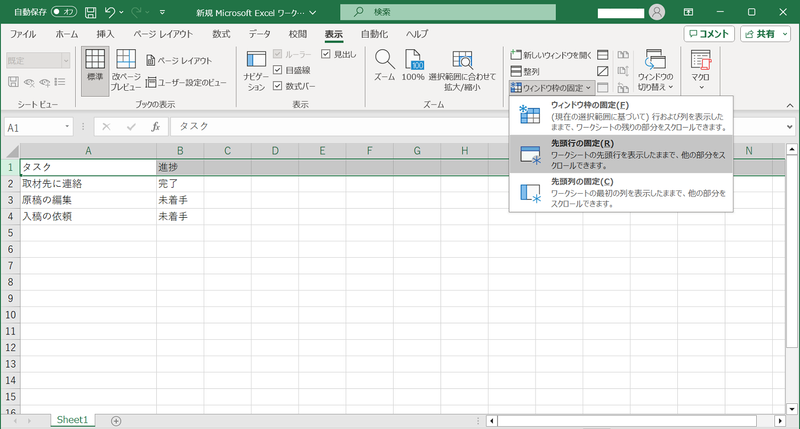Open the ホーム tab
The image size is (800, 429).
[x=67, y=34]
